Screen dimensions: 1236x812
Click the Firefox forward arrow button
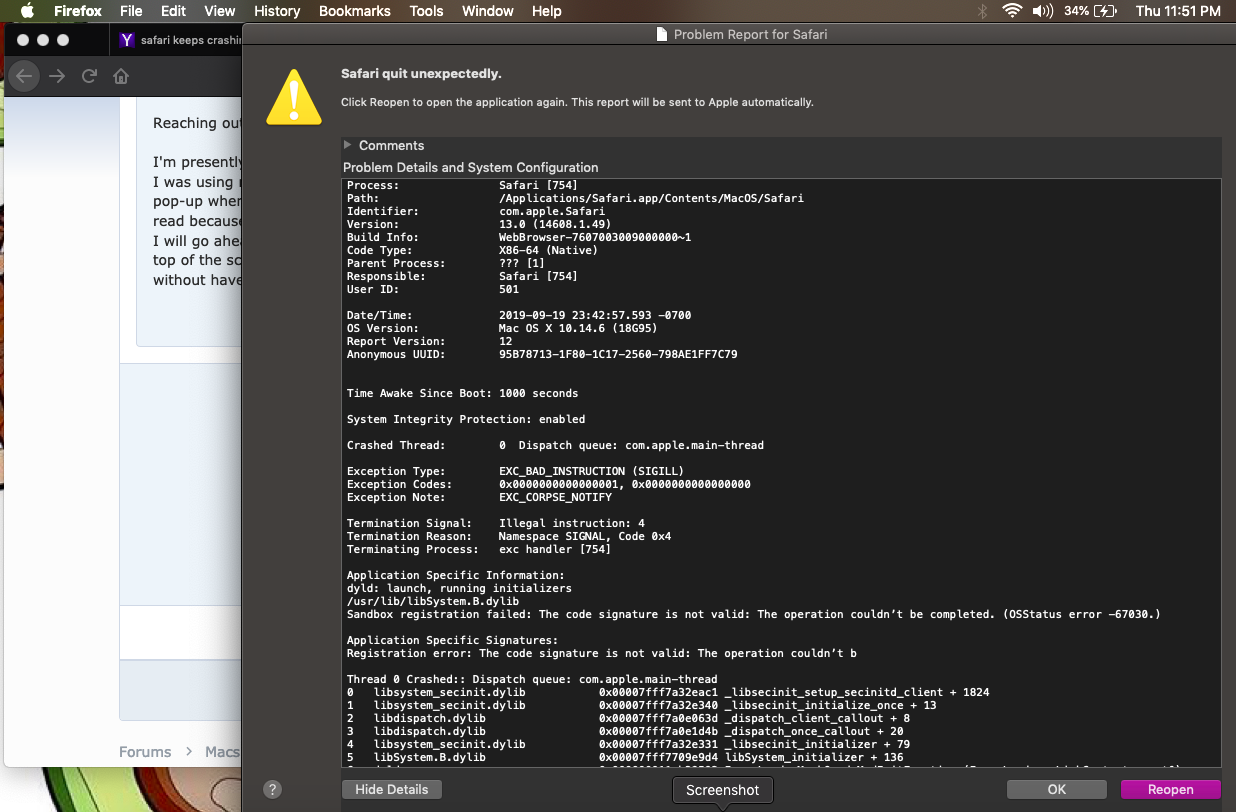[x=57, y=76]
